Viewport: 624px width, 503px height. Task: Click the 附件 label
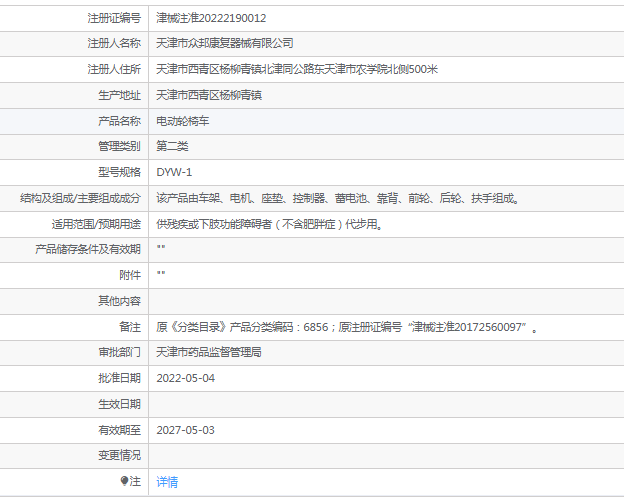(x=130, y=275)
